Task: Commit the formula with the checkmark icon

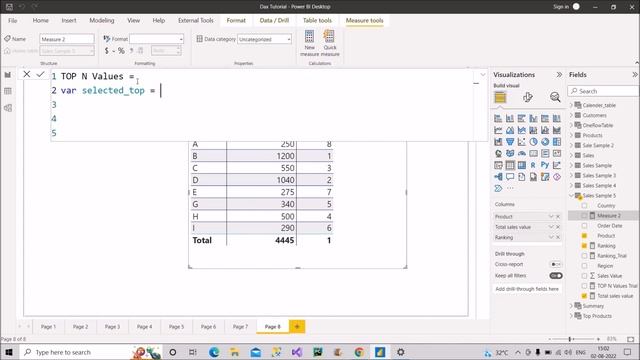Action: coord(40,74)
